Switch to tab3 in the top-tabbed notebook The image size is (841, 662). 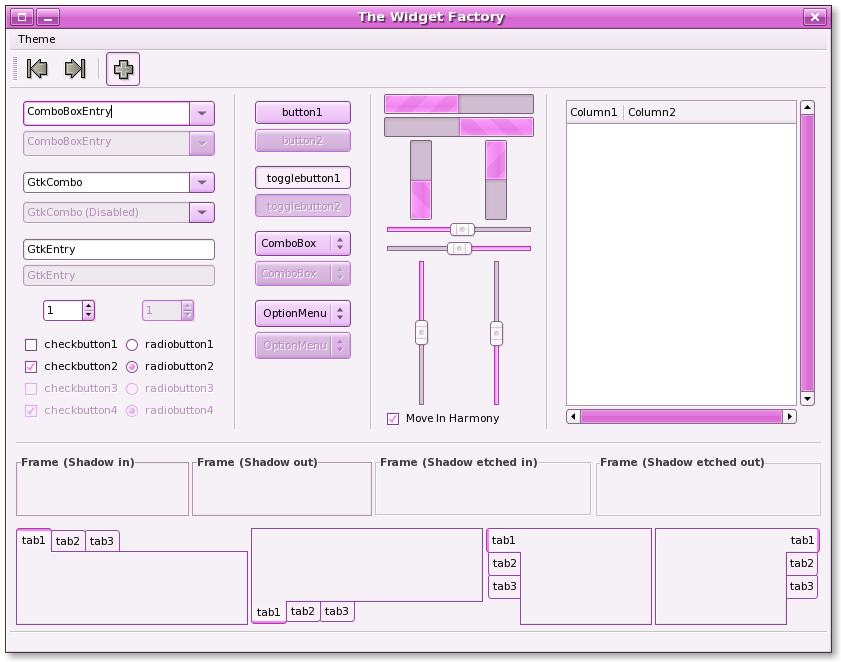102,541
